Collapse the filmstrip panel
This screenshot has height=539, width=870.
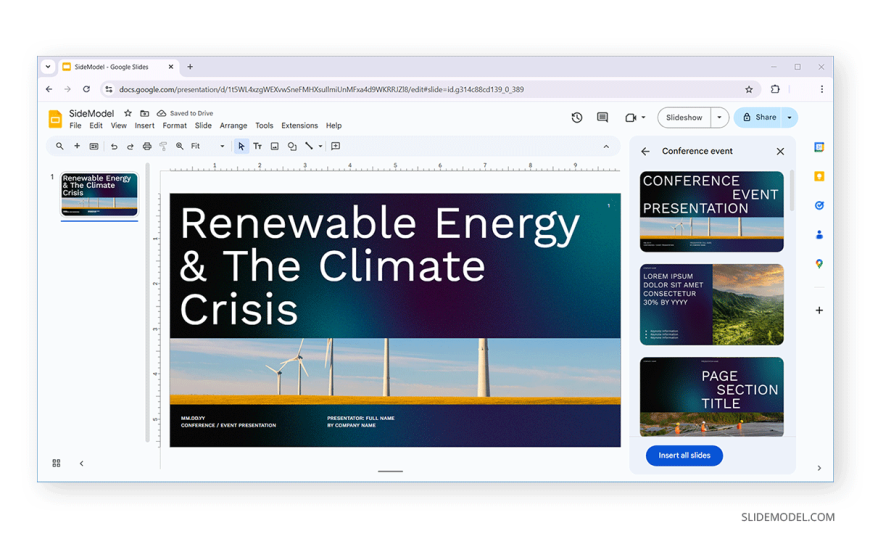point(82,464)
